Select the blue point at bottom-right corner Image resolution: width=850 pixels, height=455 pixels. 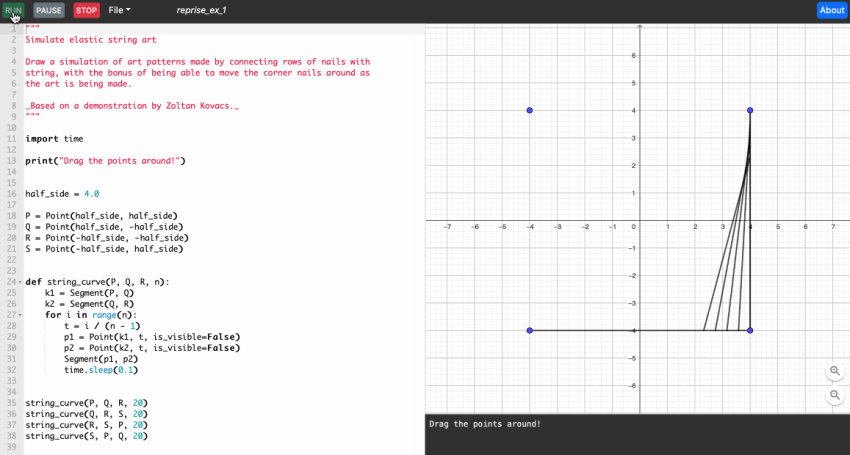750,330
